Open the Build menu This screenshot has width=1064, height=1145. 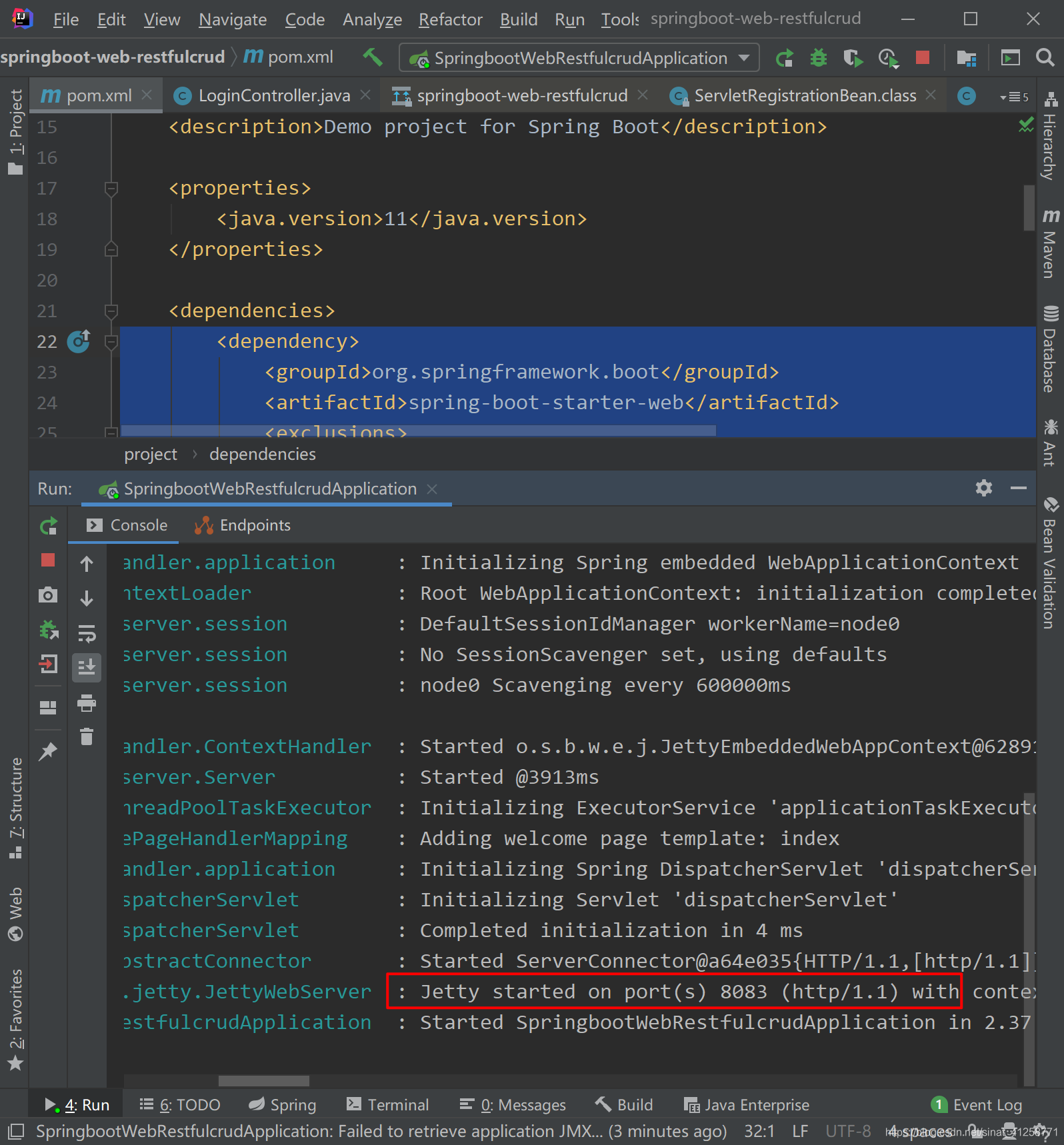pyautogui.click(x=519, y=20)
